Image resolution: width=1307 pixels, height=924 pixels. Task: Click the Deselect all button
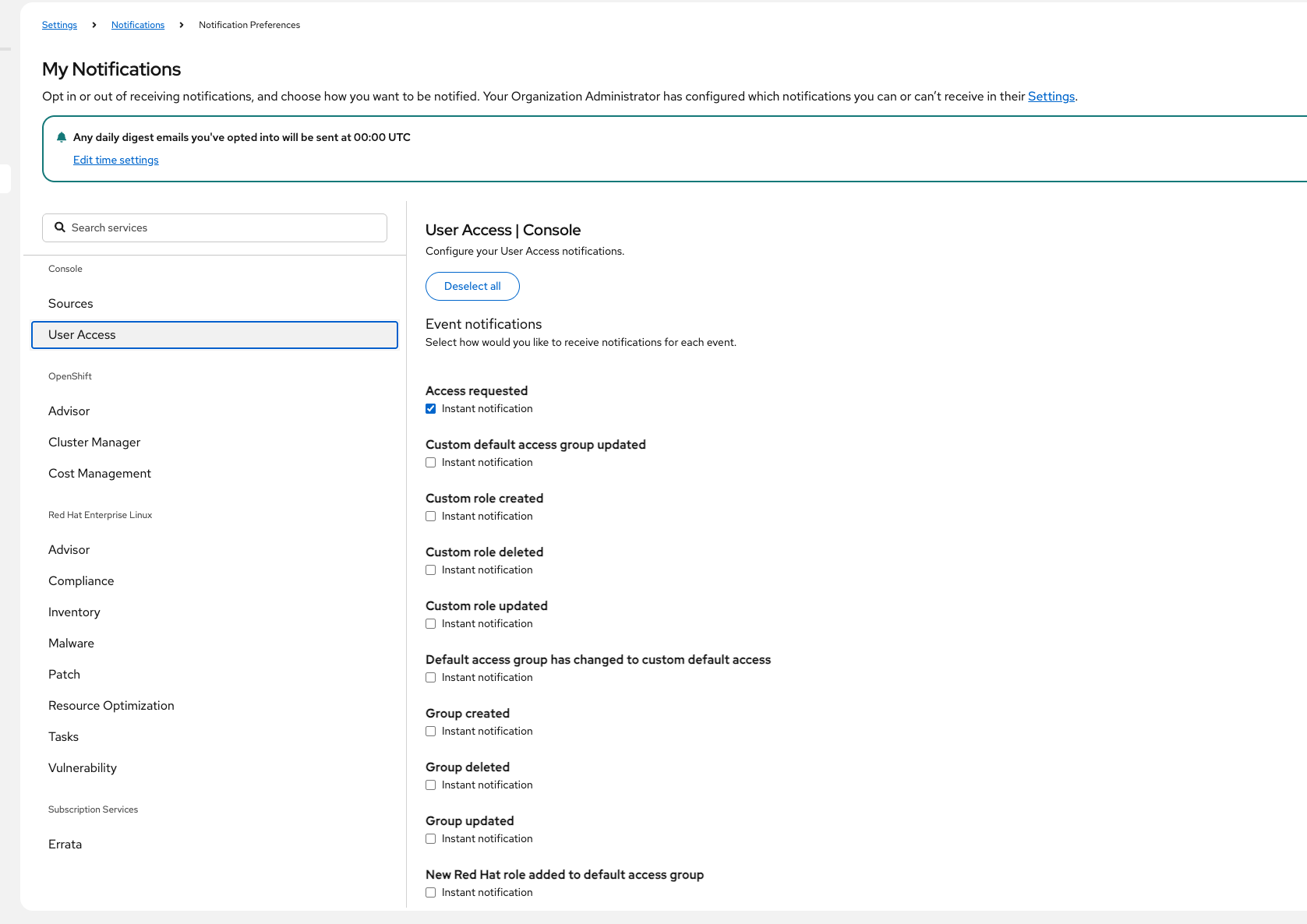tap(472, 286)
